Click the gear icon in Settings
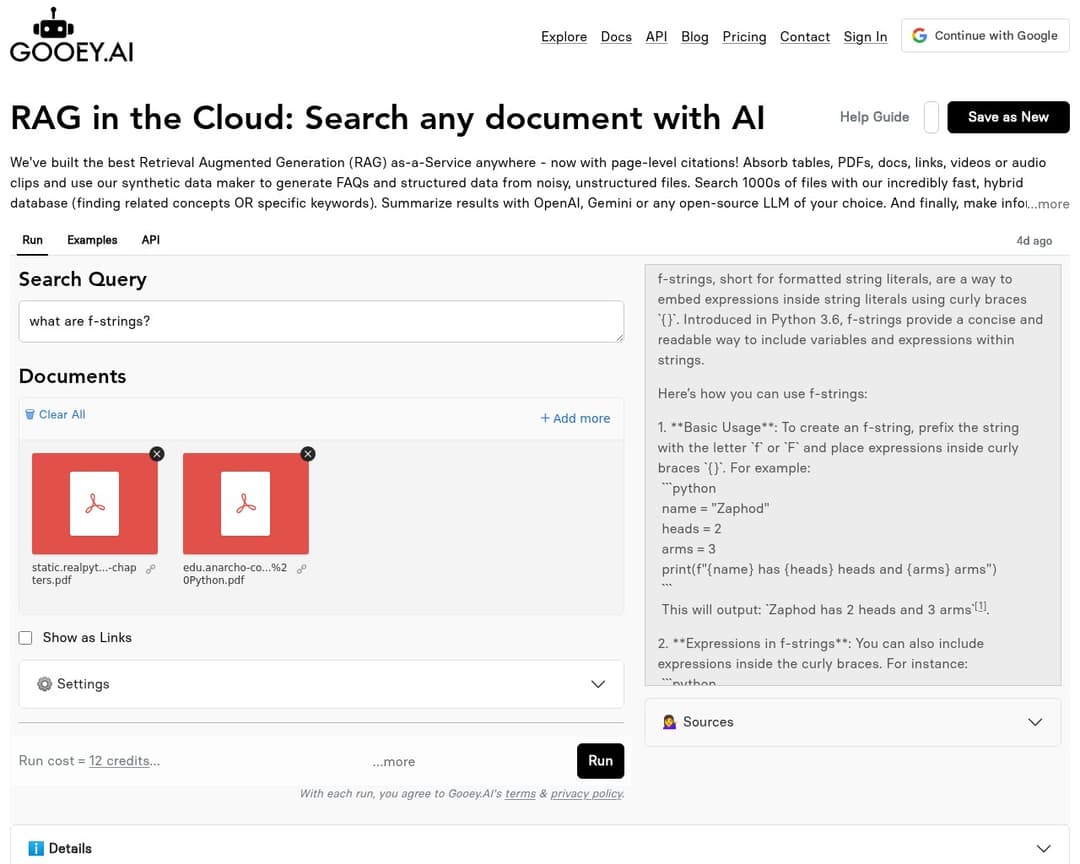This screenshot has height=864, width=1080. [x=45, y=683]
